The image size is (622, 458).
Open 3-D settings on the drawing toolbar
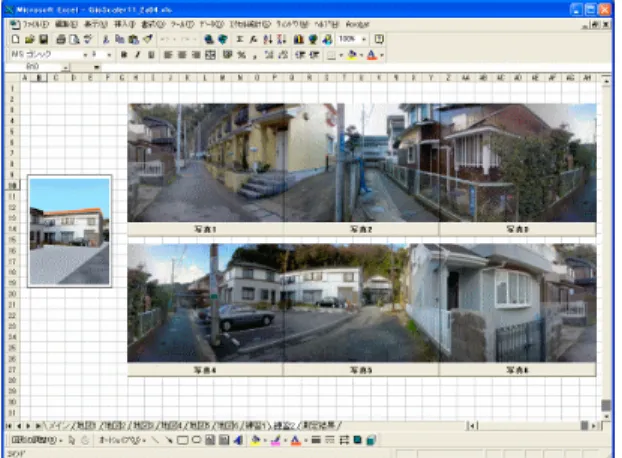tap(371, 440)
